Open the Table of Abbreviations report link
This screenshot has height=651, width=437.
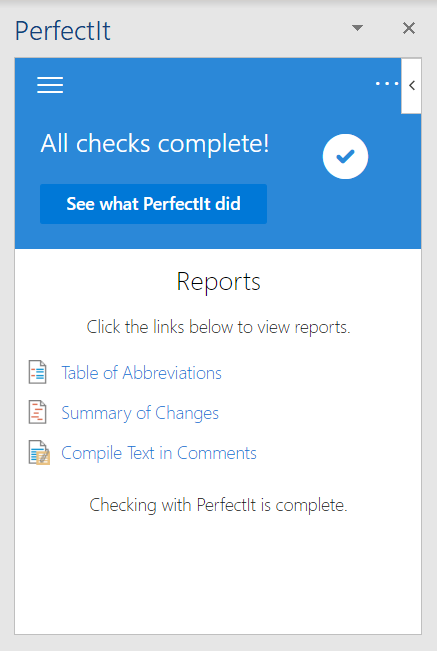point(142,373)
